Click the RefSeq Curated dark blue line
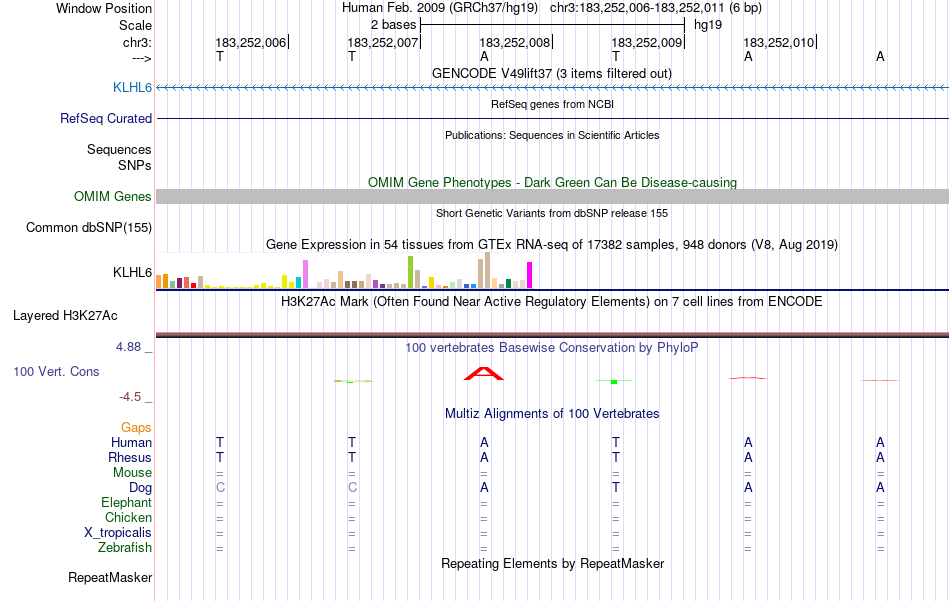 (552, 118)
